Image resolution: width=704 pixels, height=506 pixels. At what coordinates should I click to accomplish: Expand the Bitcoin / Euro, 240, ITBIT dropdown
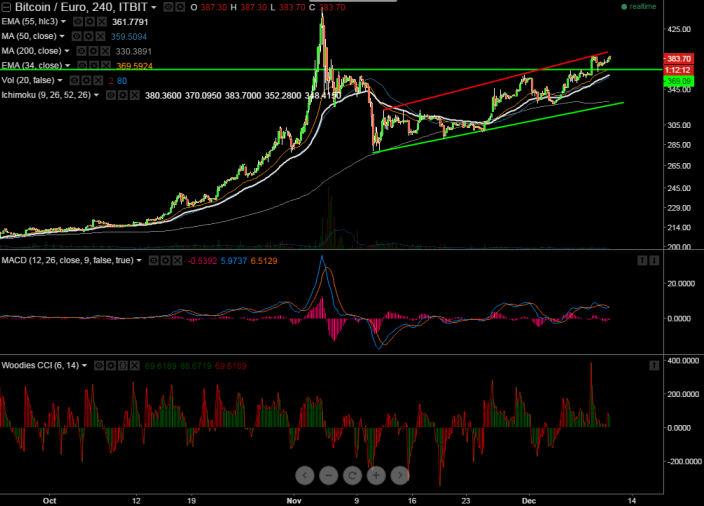pyautogui.click(x=154, y=7)
